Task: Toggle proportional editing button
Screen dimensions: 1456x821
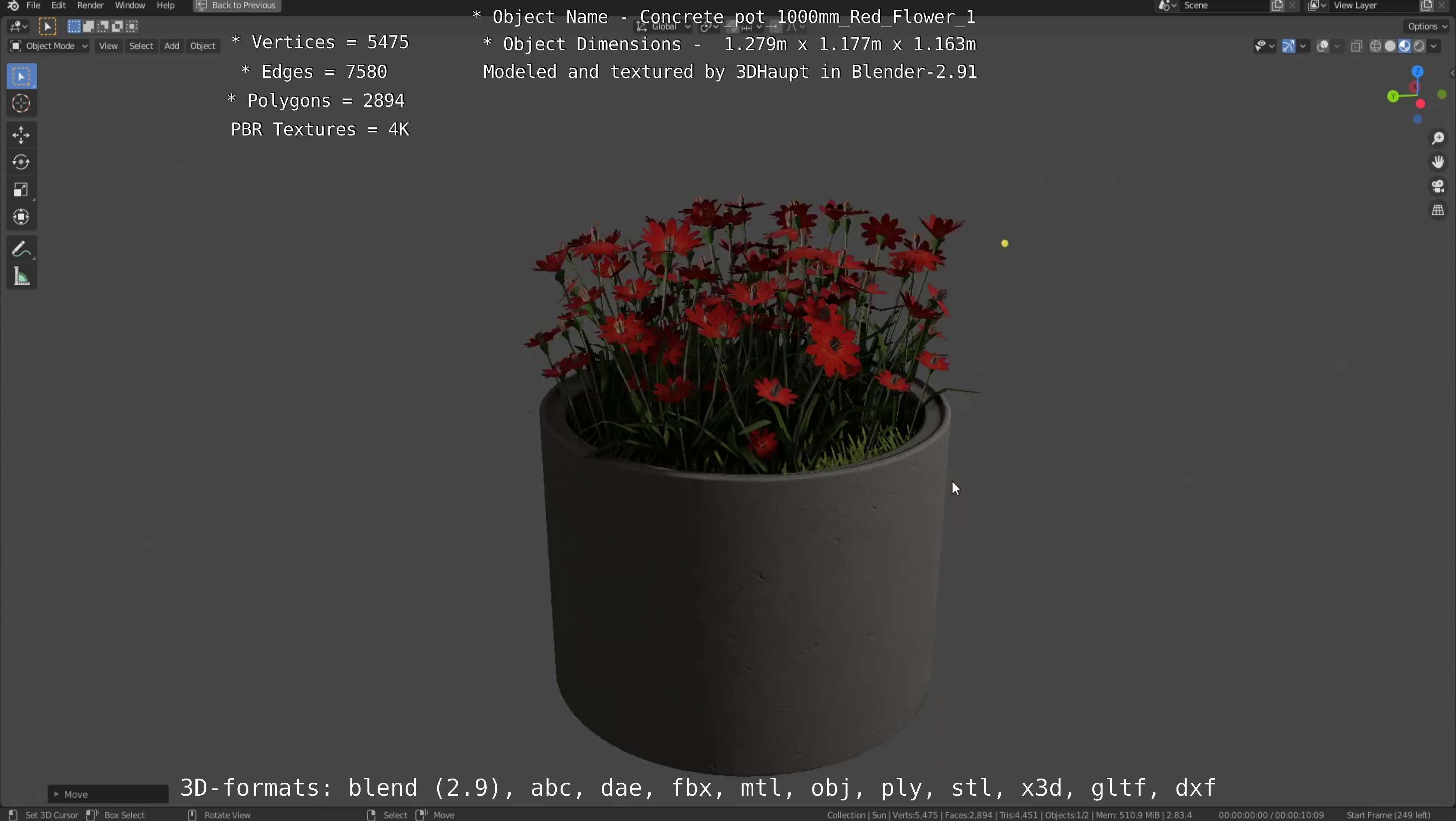Action: 776,26
